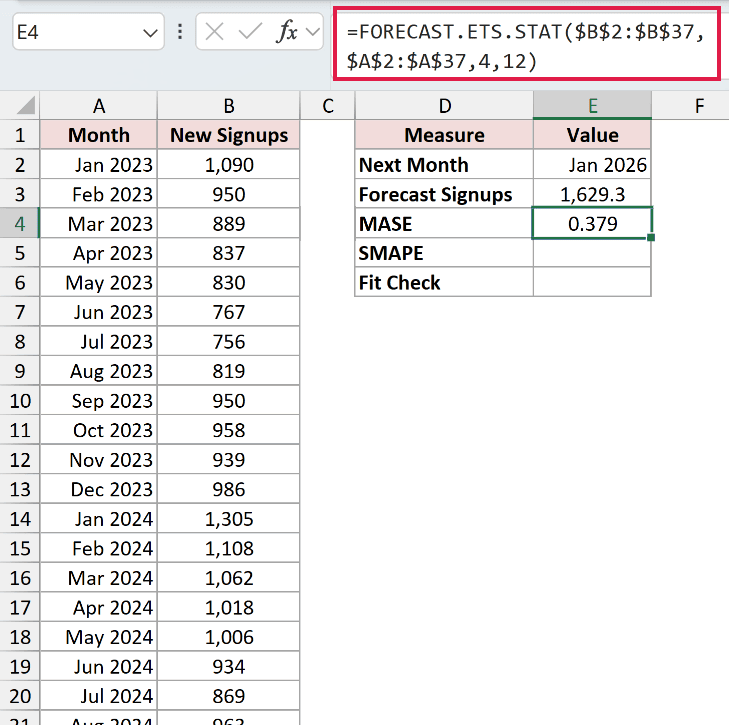Click the cell containing 1,062
This screenshot has height=725, width=729.
point(229,578)
